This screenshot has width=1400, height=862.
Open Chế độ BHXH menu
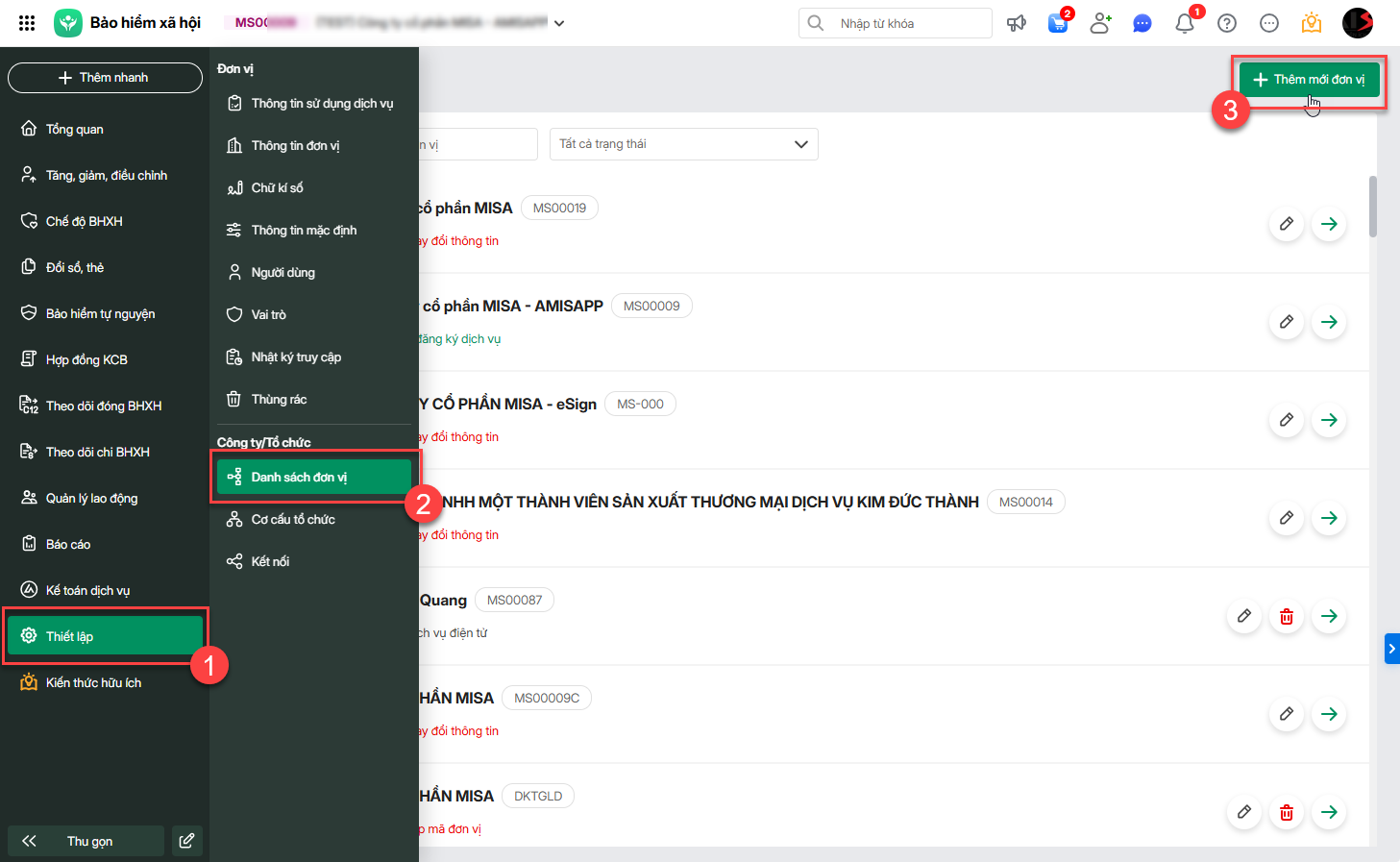[x=105, y=221]
